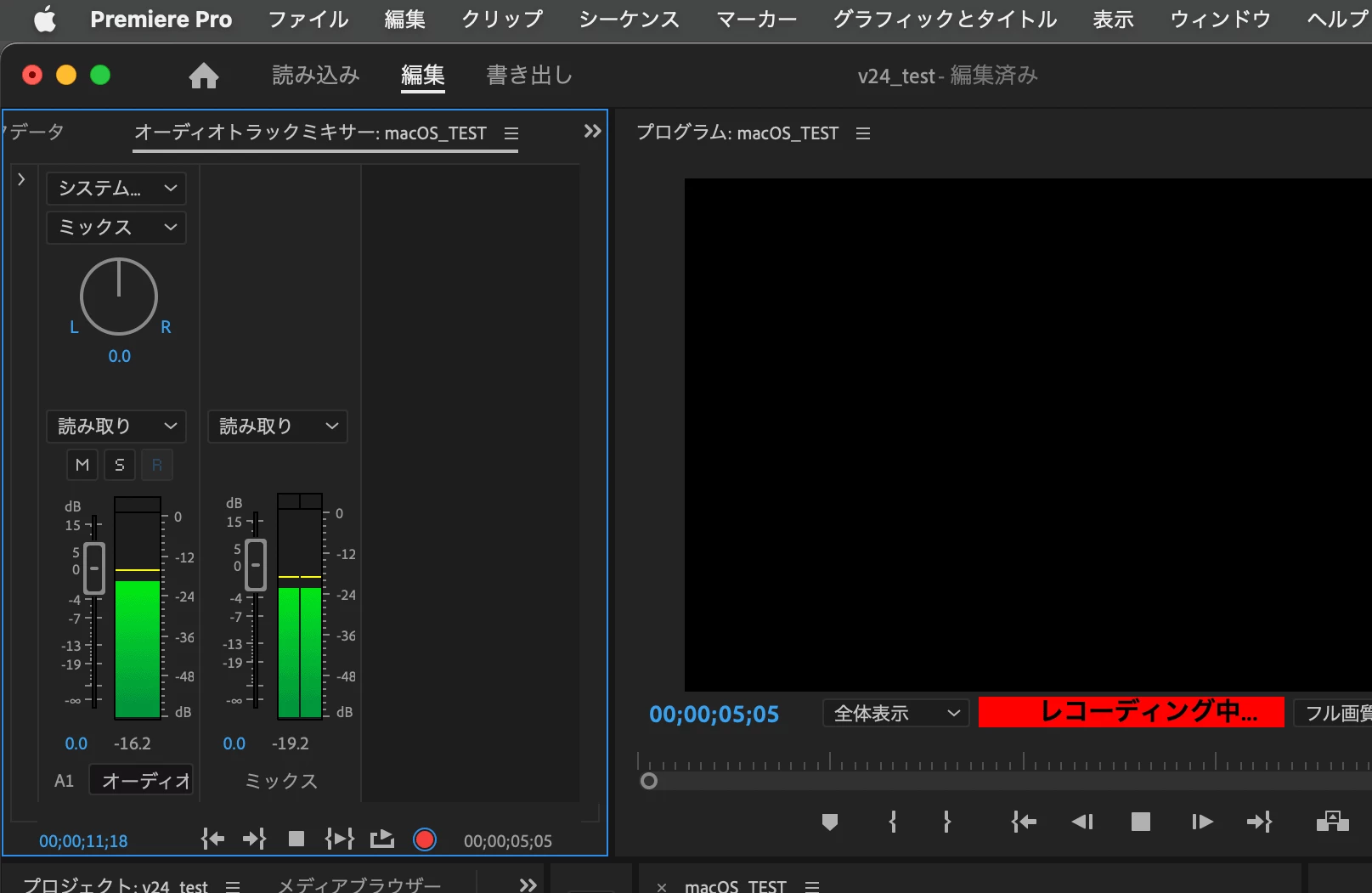Open mix track automation 読み取り dropdown
The height and width of the screenshot is (893, 1372).
pos(278,426)
